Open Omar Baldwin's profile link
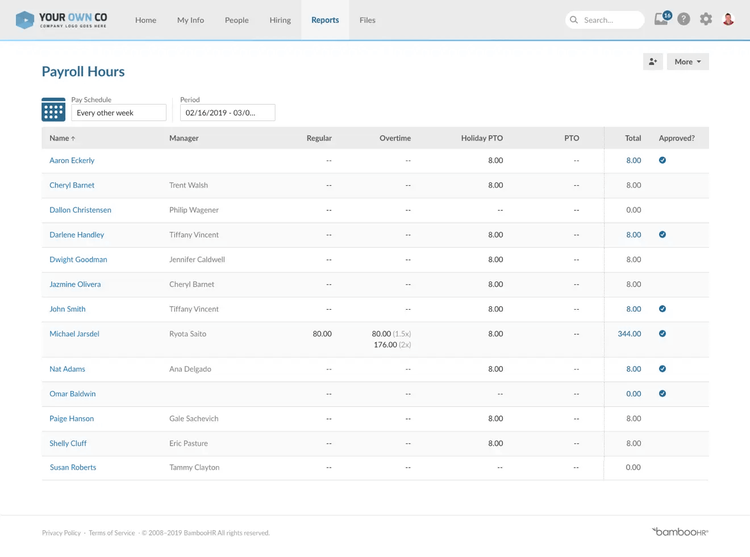This screenshot has height=557, width=750. (72, 394)
